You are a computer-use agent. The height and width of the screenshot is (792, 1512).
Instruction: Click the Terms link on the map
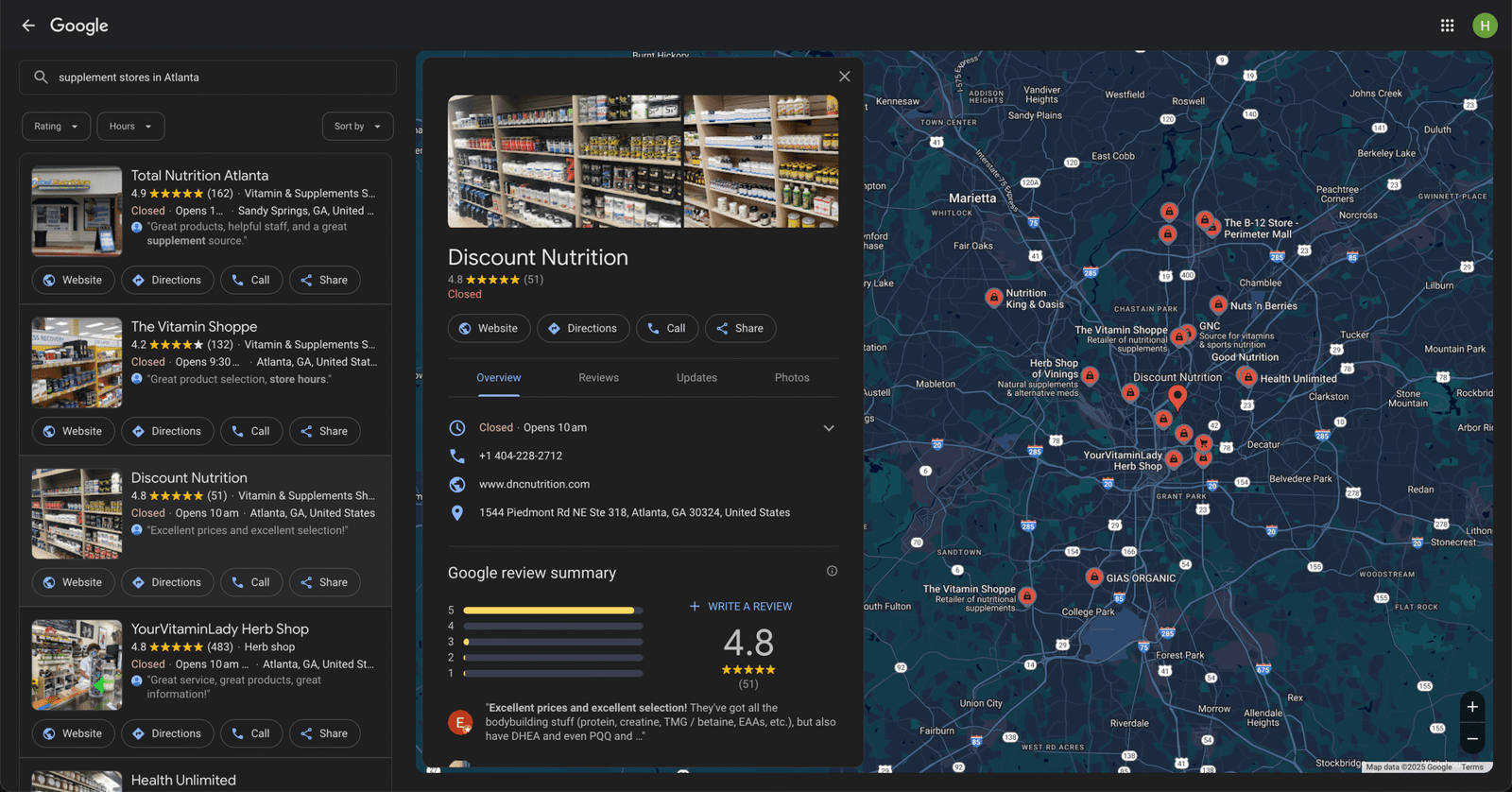[x=1472, y=767]
